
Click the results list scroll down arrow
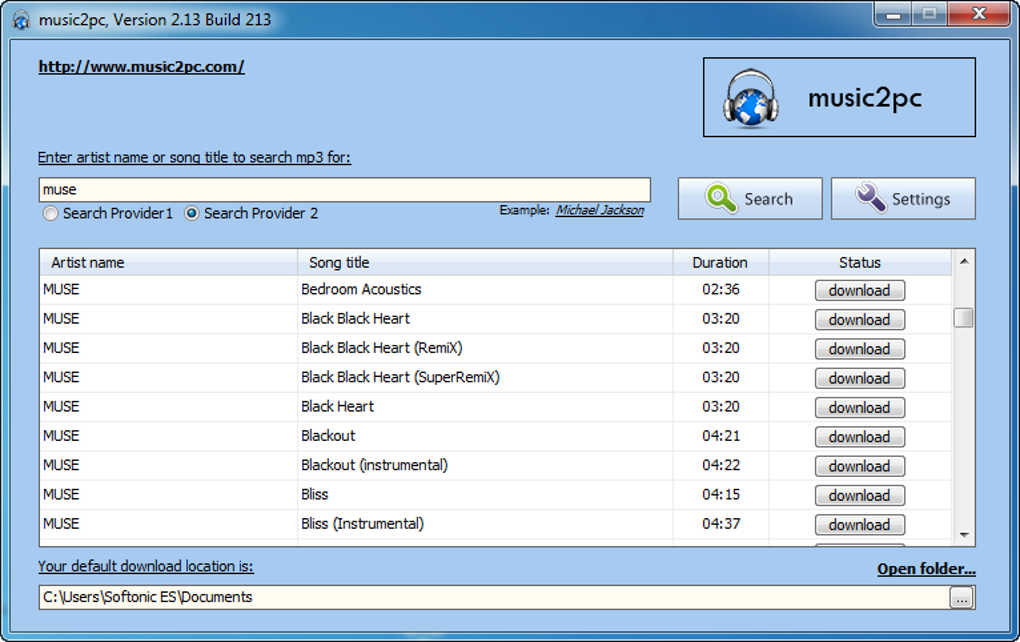(x=964, y=535)
